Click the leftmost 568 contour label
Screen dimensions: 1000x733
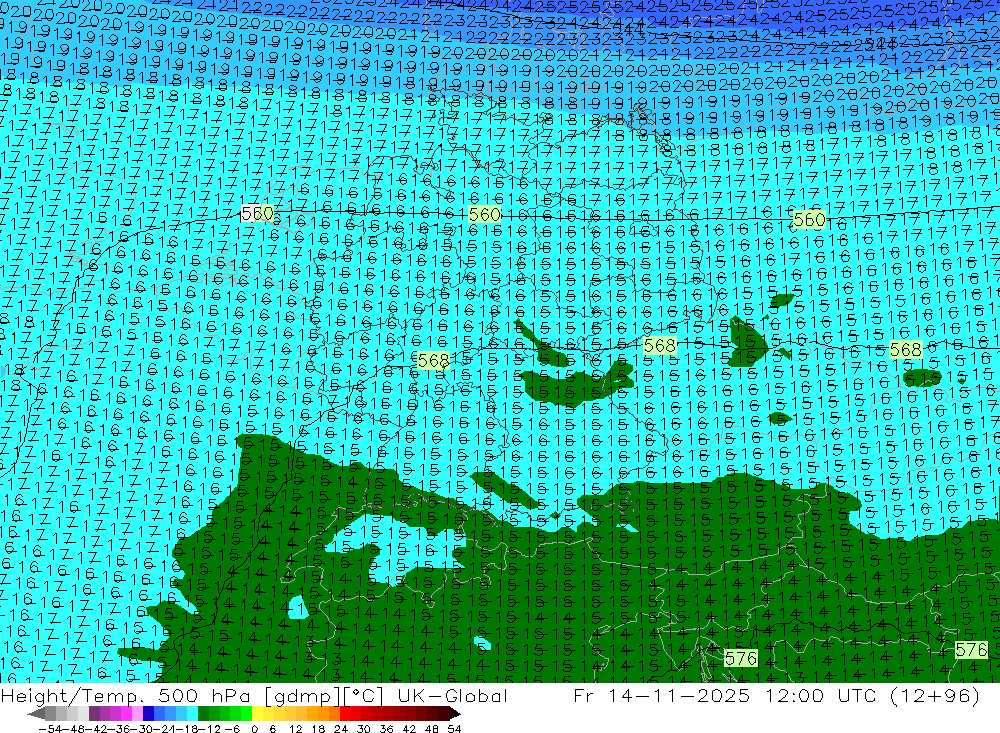click(434, 361)
